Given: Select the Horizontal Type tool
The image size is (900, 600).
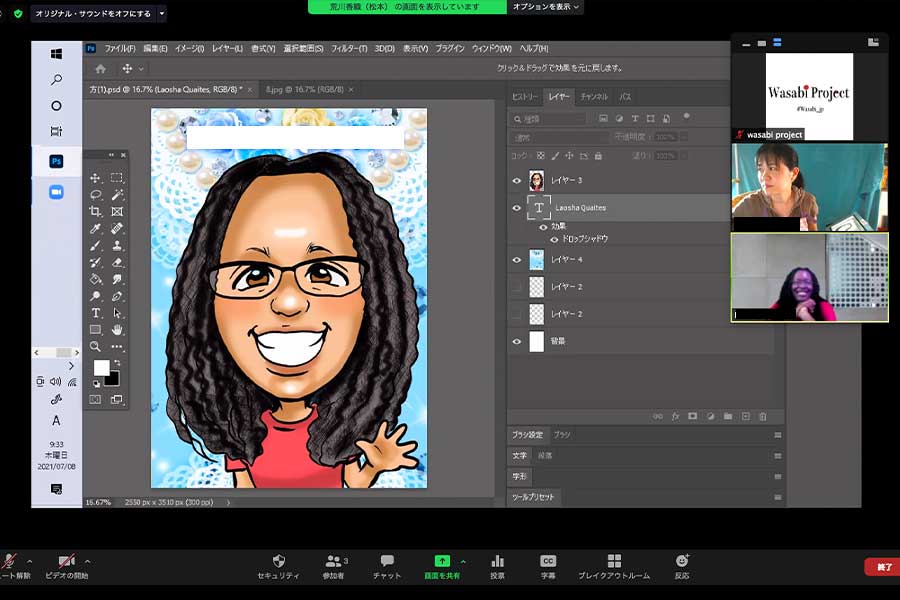Looking at the screenshot, I should 95,313.
